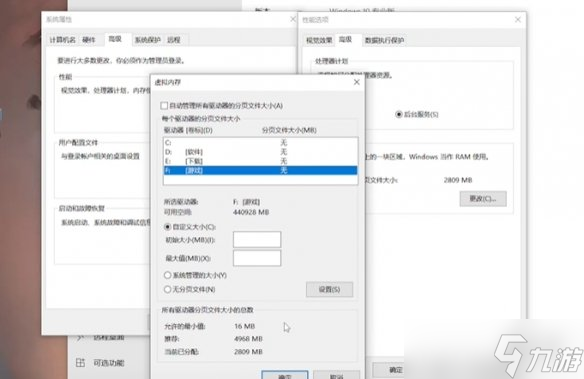
Task: Open 硬件 tab in 系统属性
Action: coord(89,39)
